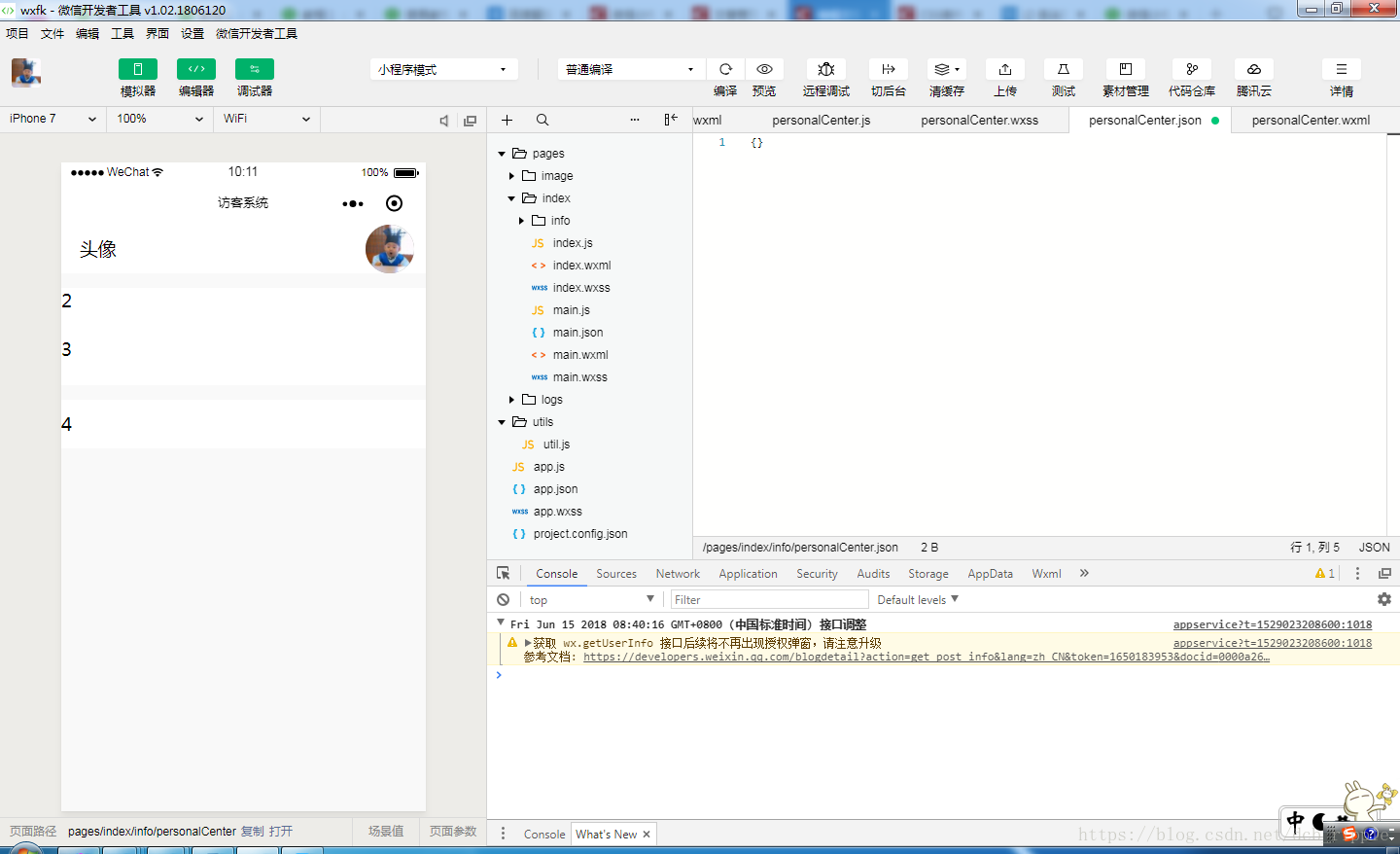Open index.js in file tree

[x=573, y=243]
